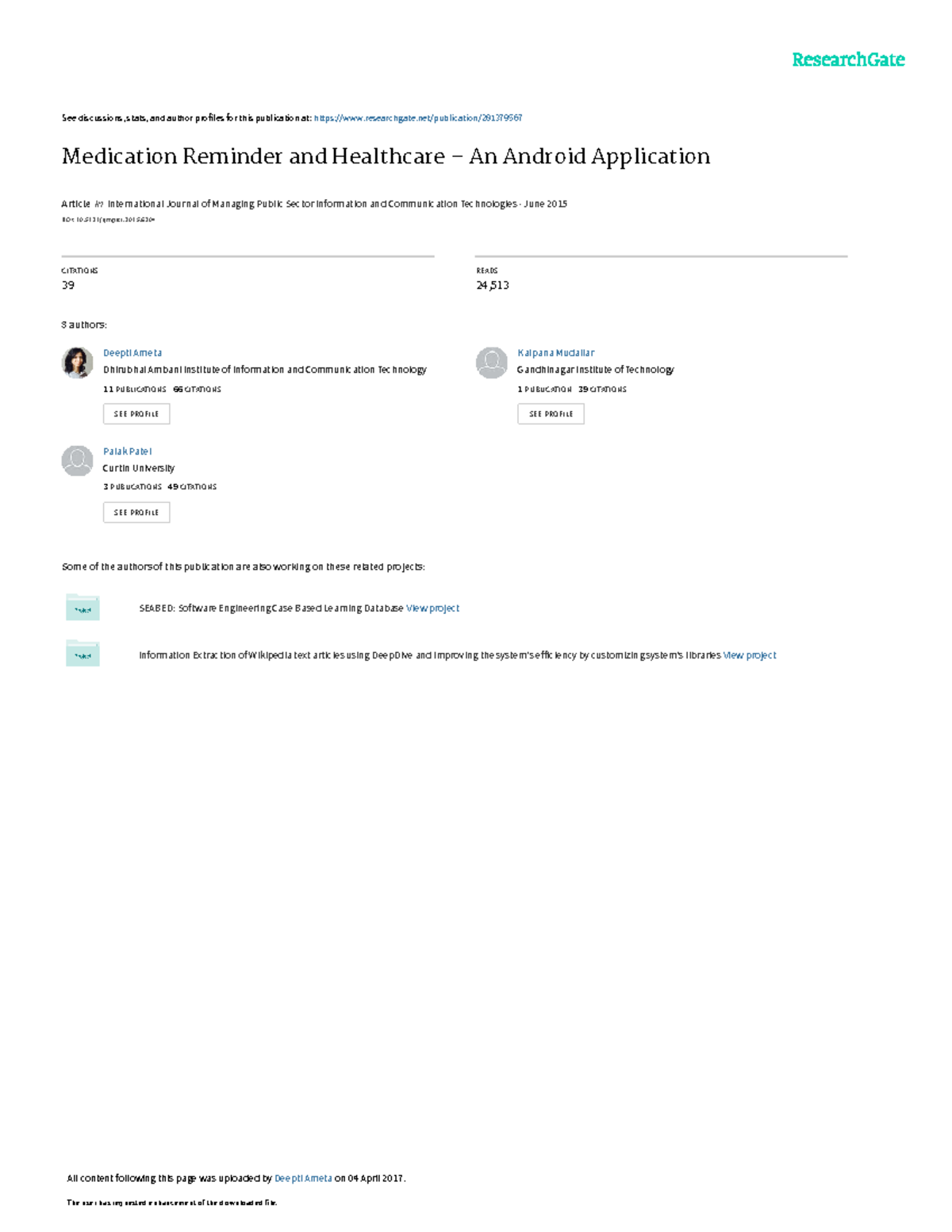Click Deepti Ameta uploader link at bottom
Image resolution: width=952 pixels, height=1232 pixels.
303,1178
